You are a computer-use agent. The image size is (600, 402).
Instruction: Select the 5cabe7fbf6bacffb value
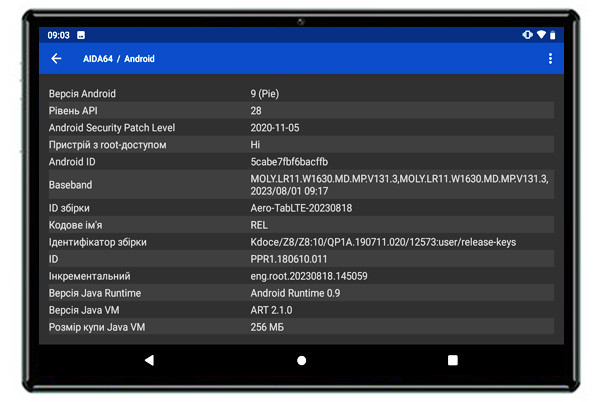click(289, 162)
